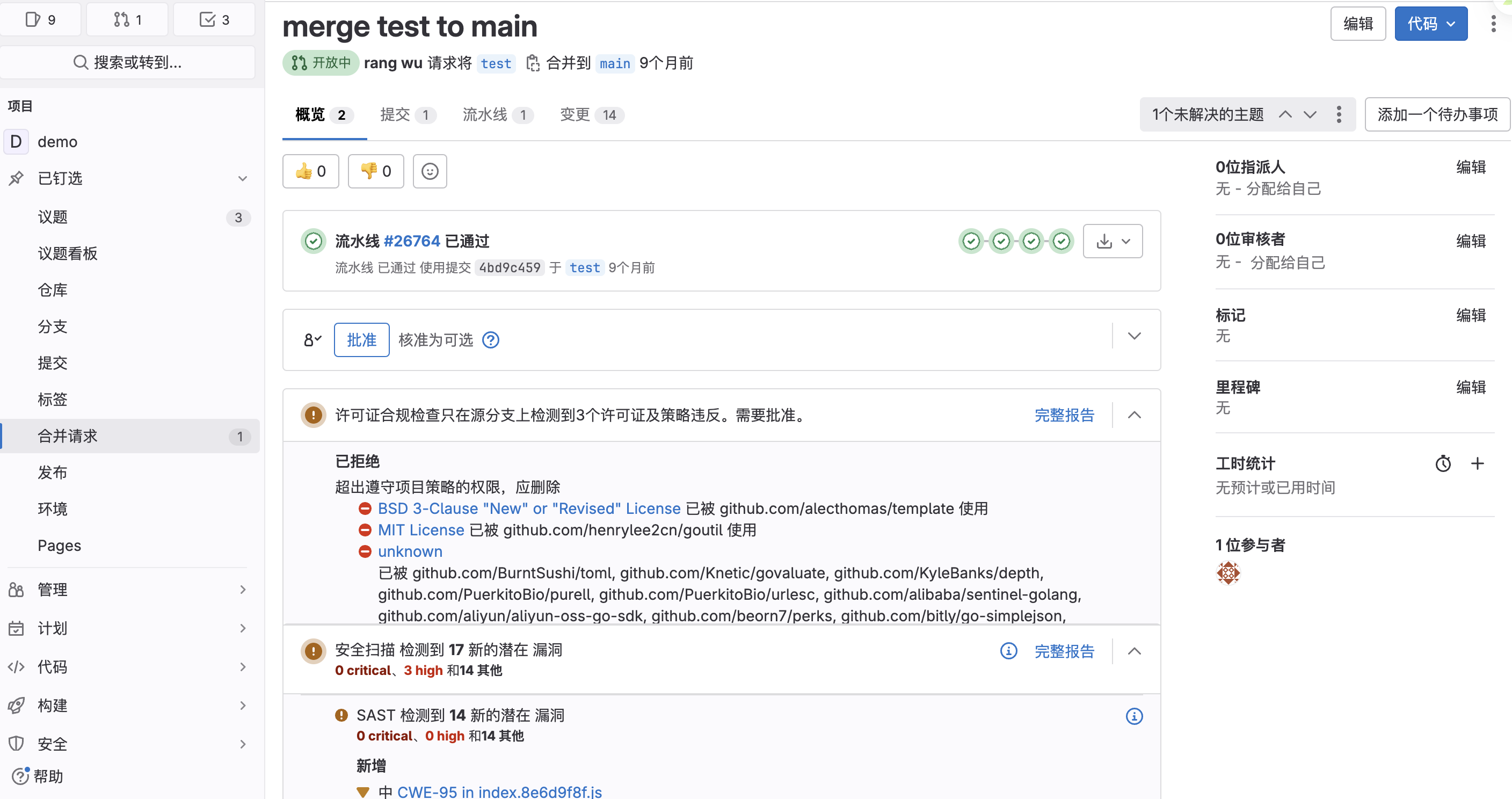Screen dimensions: 1512x799
Task: Click the plus icon to add time estimate
Action: 1478,463
